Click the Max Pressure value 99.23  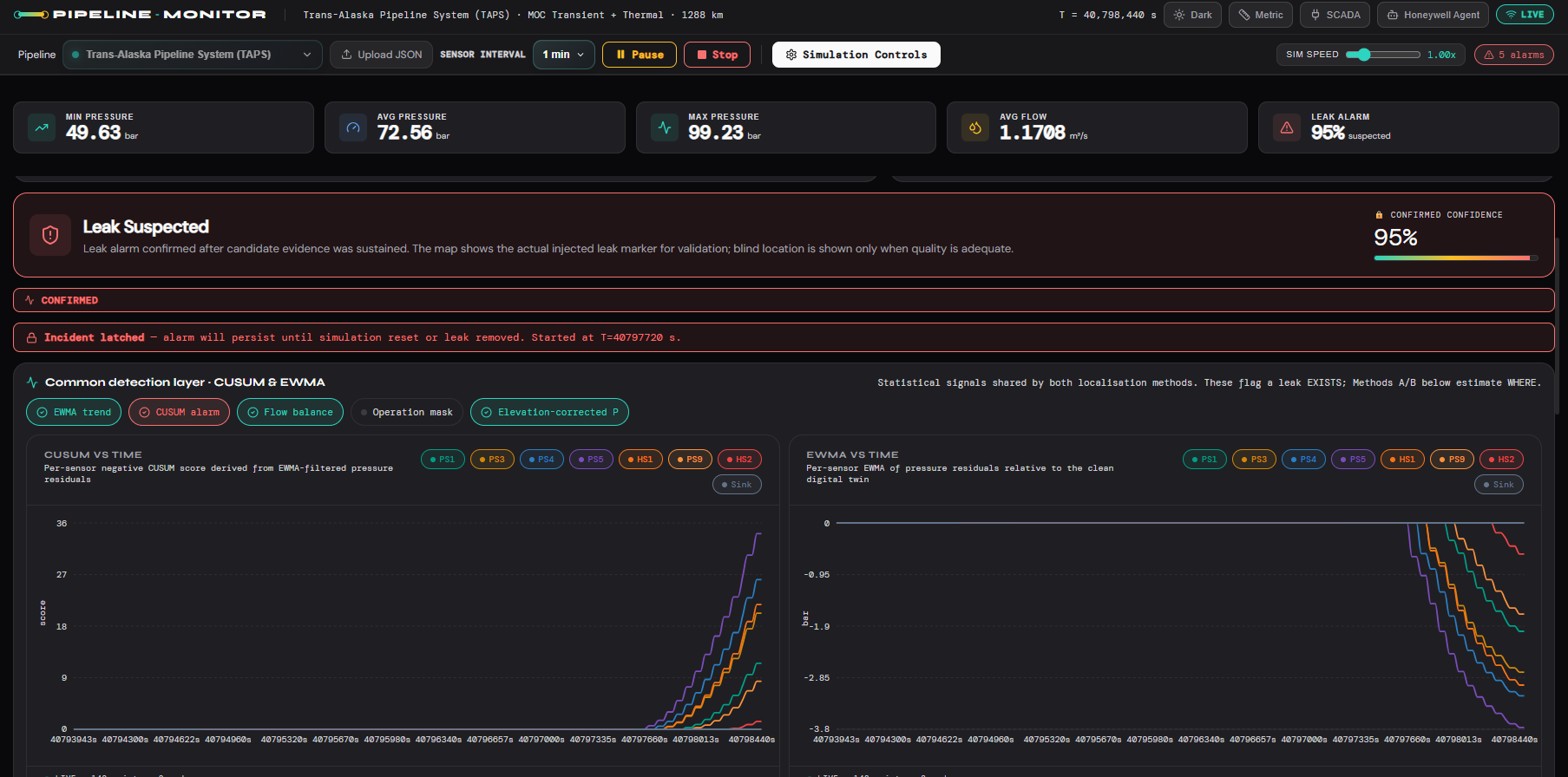point(716,133)
